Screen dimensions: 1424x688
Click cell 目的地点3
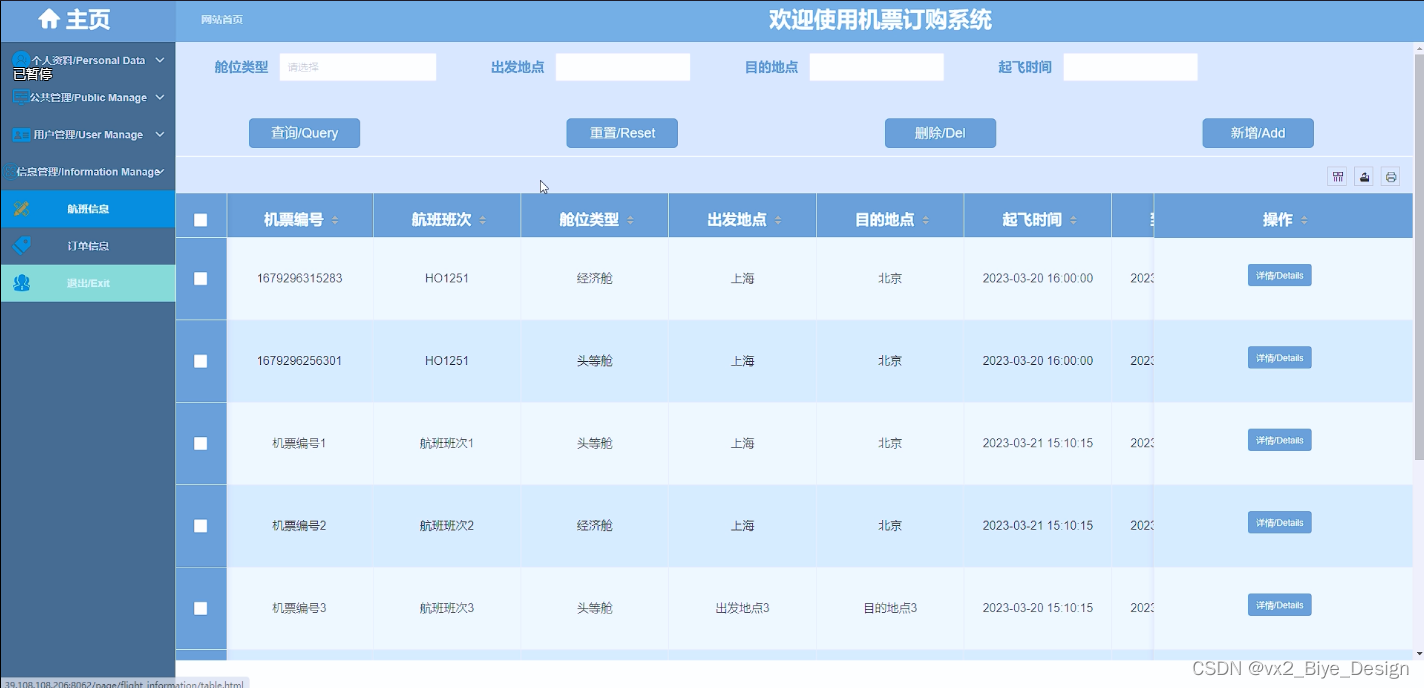(890, 608)
